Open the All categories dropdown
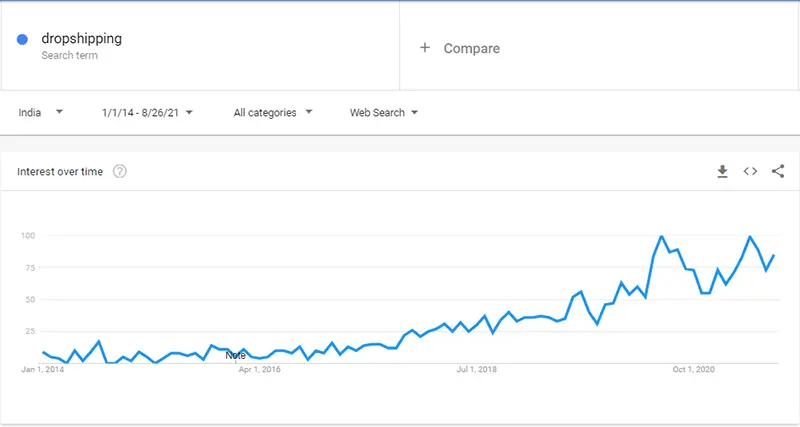Viewport: 800px width, 427px height. tap(272, 112)
